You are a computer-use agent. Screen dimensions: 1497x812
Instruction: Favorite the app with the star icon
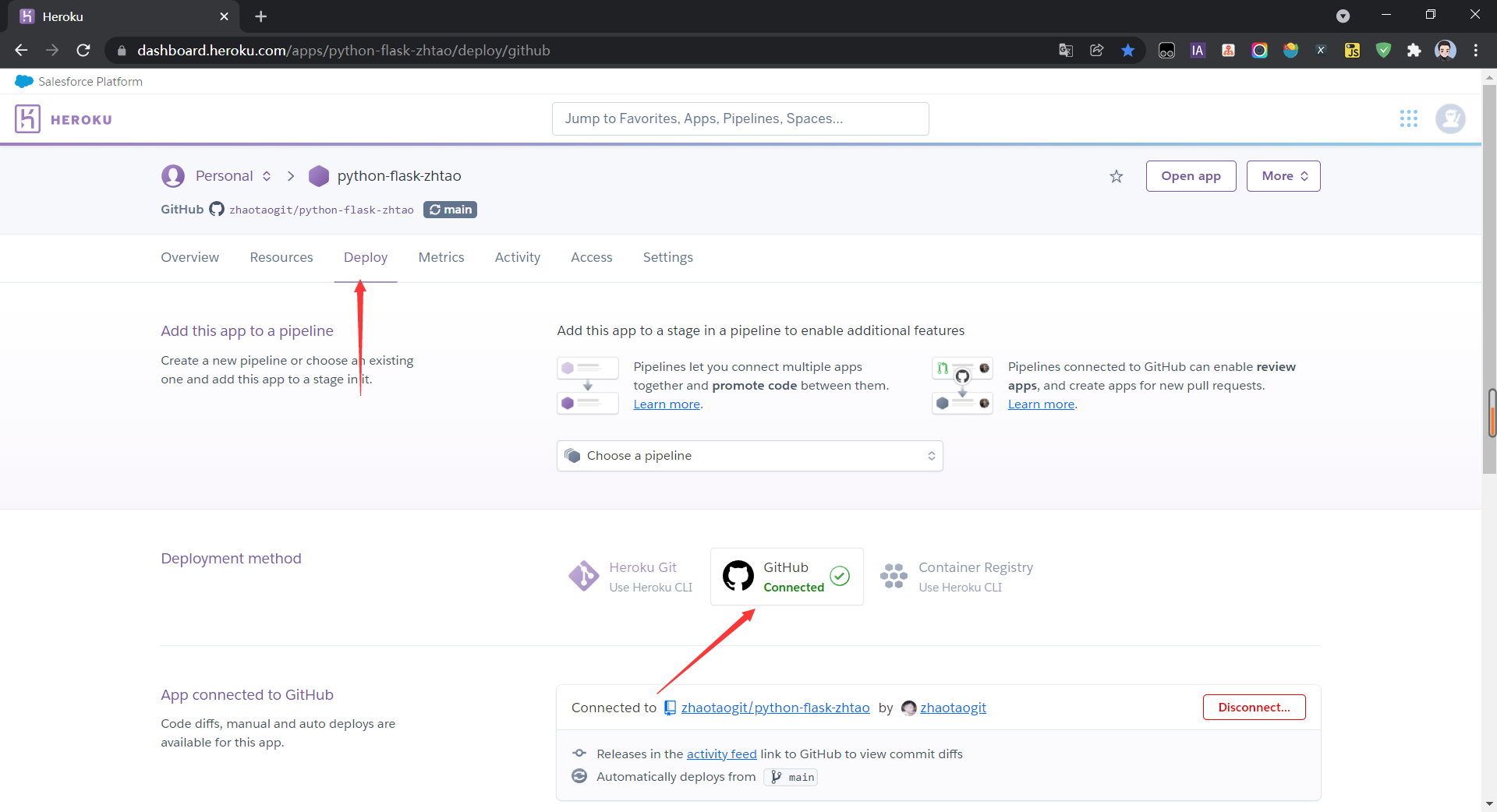[x=1117, y=176]
